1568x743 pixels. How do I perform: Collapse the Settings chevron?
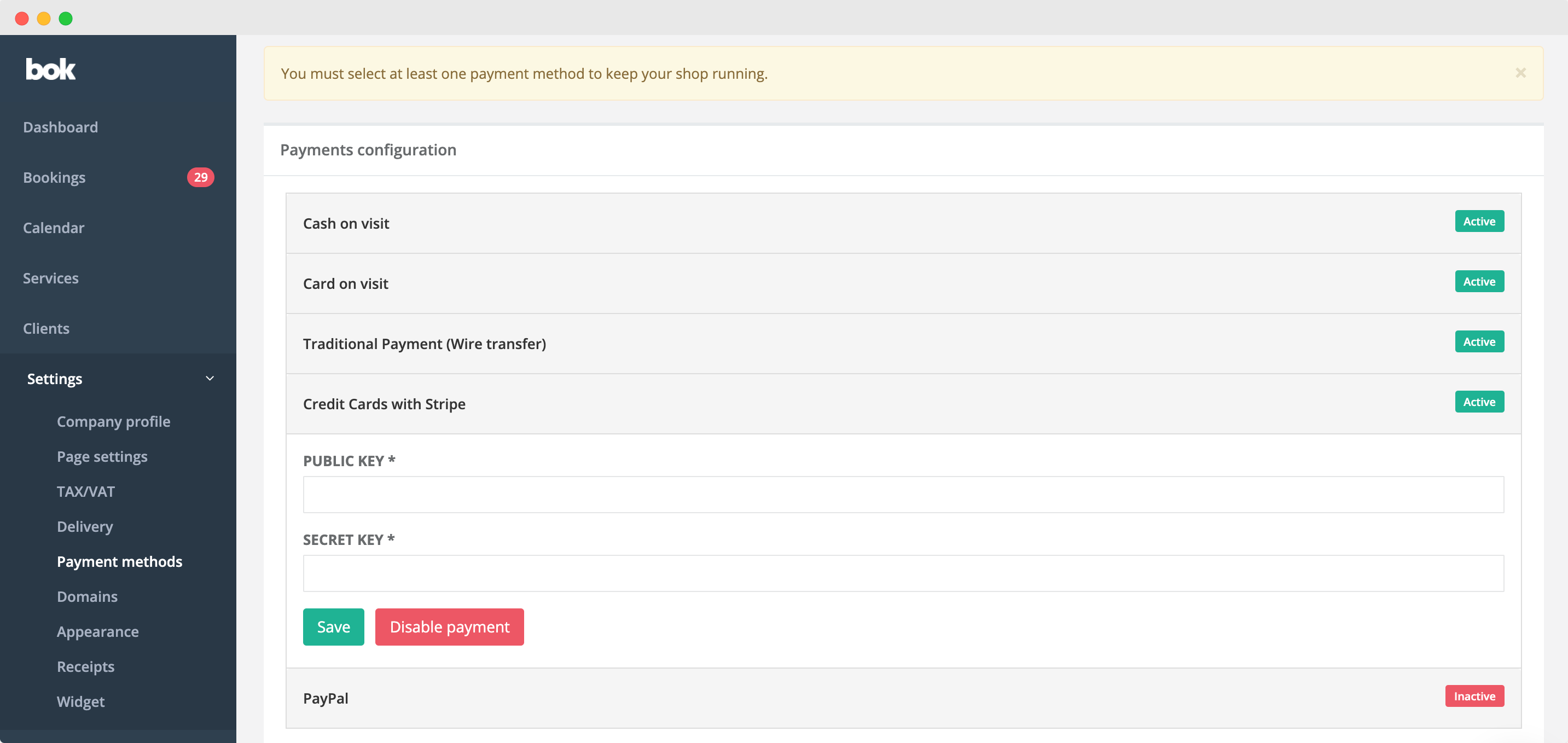(210, 379)
